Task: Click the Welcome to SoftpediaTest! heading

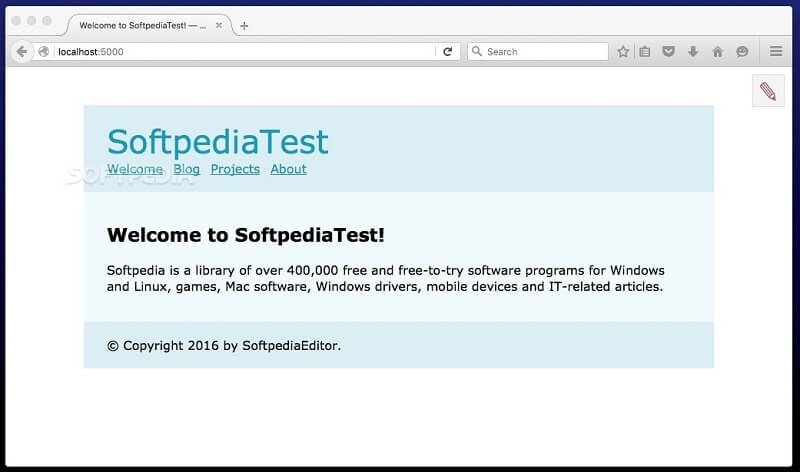Action: point(245,235)
